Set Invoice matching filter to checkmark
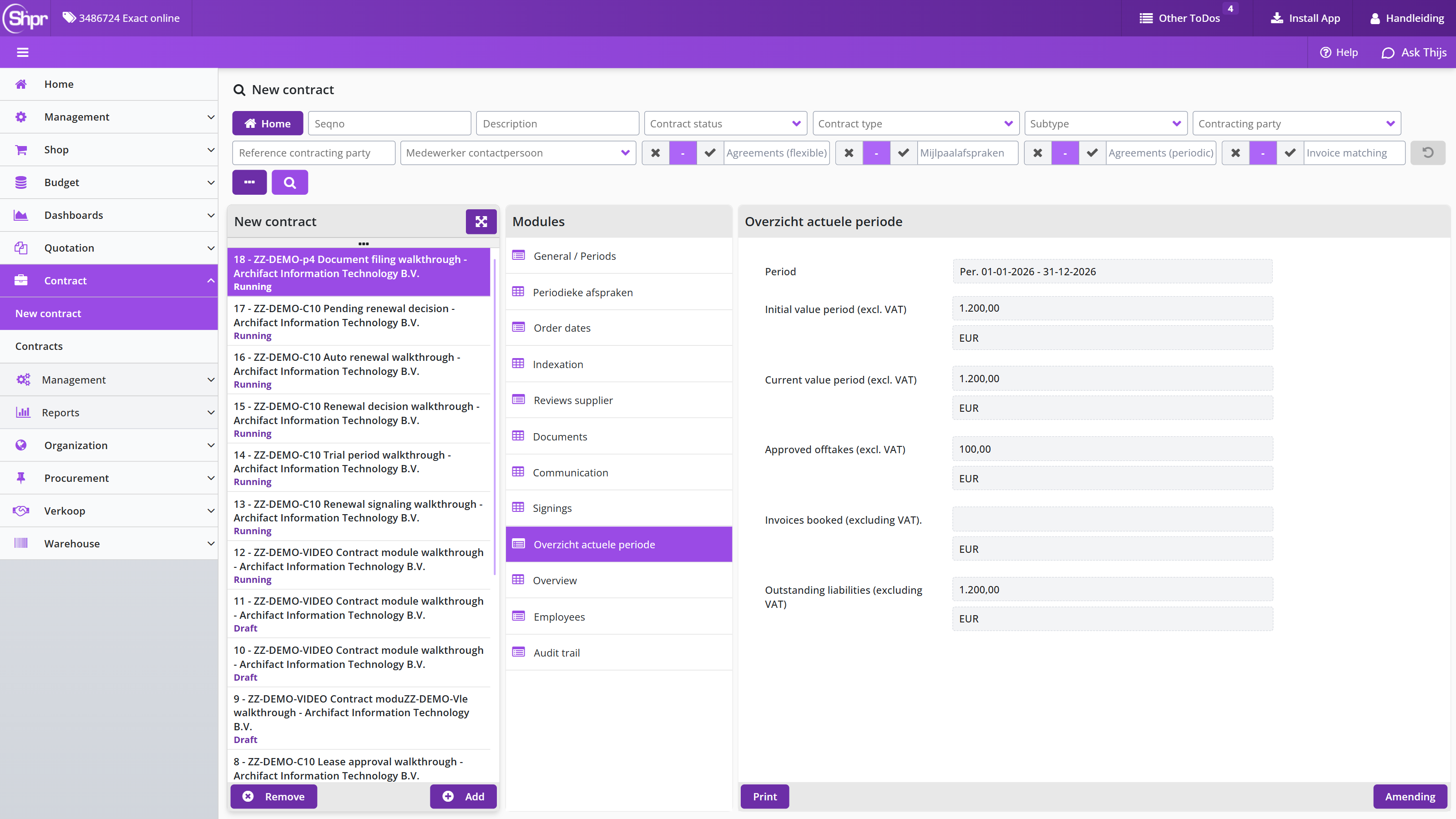Image resolution: width=1456 pixels, height=819 pixels. [x=1290, y=152]
